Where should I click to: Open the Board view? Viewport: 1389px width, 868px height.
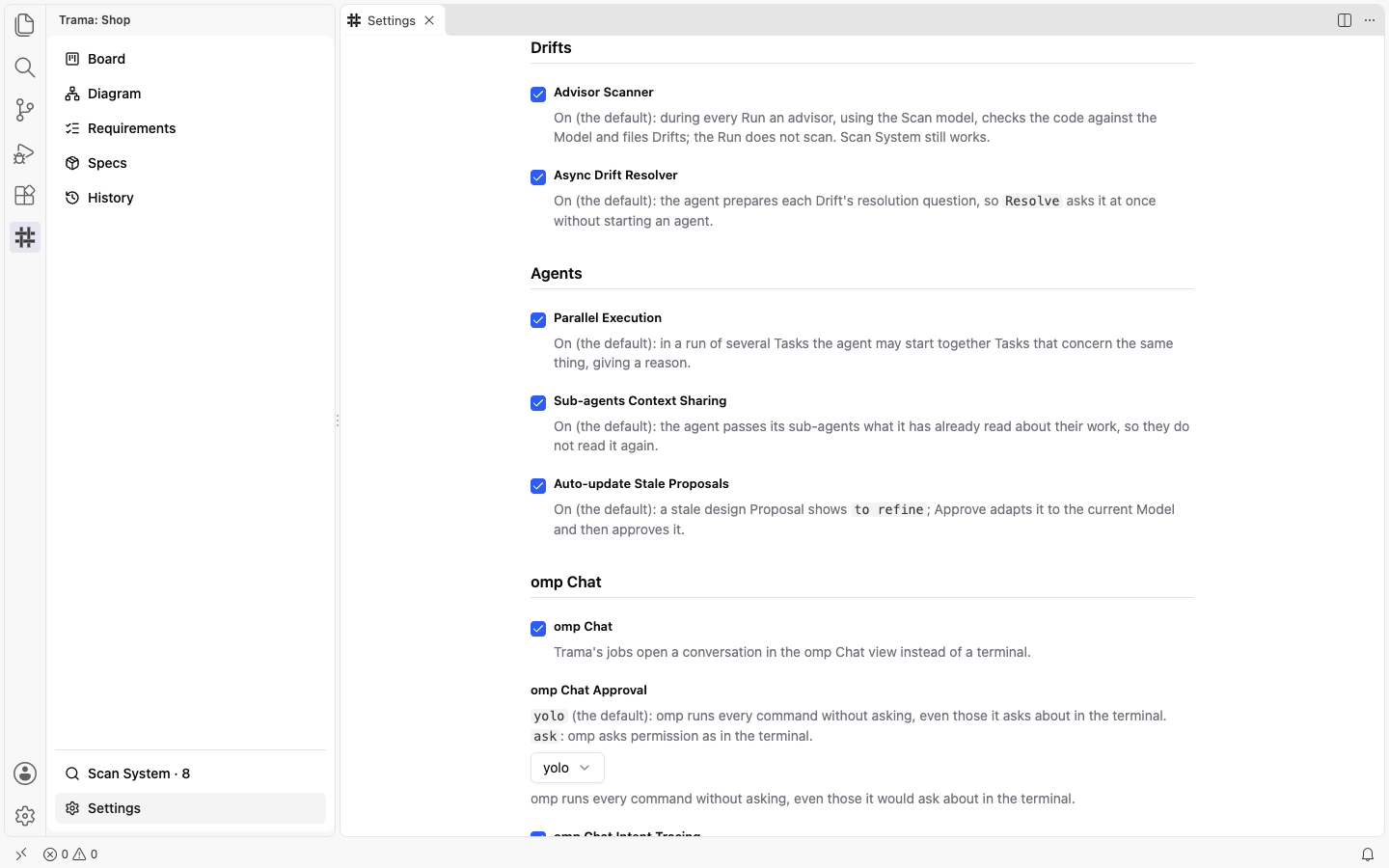(x=190, y=59)
